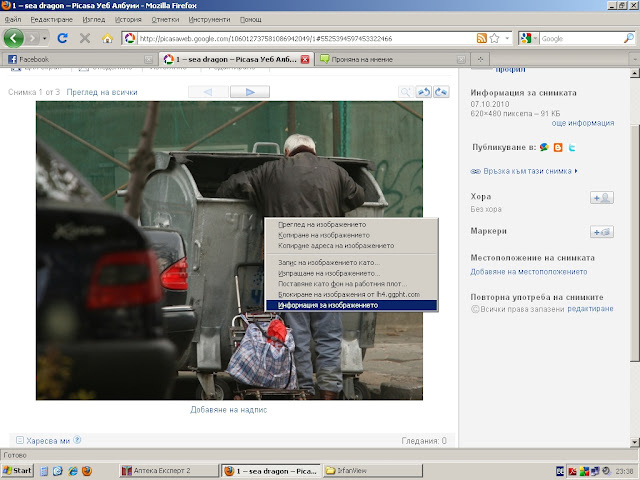640x480 pixels.
Task: Click Добавяне на надпис caption link
Action: [229, 410]
